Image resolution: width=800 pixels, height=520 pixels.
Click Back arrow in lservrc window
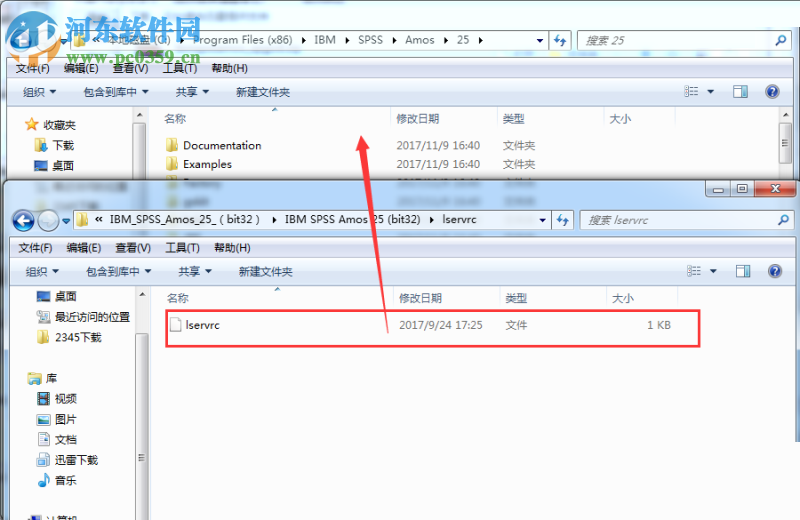tap(23, 220)
